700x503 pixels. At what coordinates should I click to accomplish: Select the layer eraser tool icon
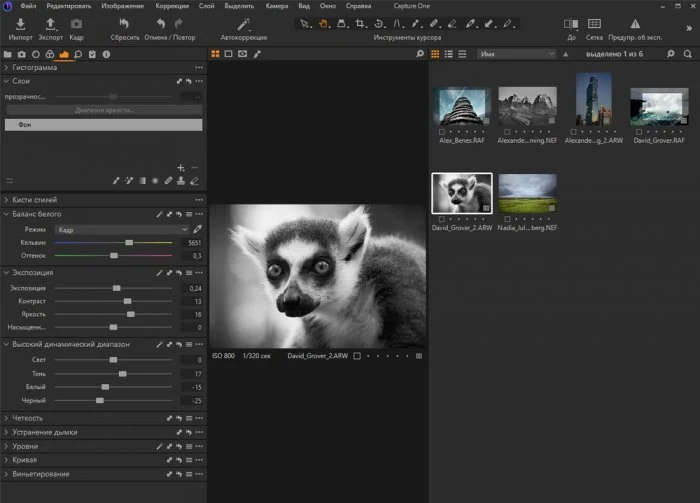(x=194, y=181)
